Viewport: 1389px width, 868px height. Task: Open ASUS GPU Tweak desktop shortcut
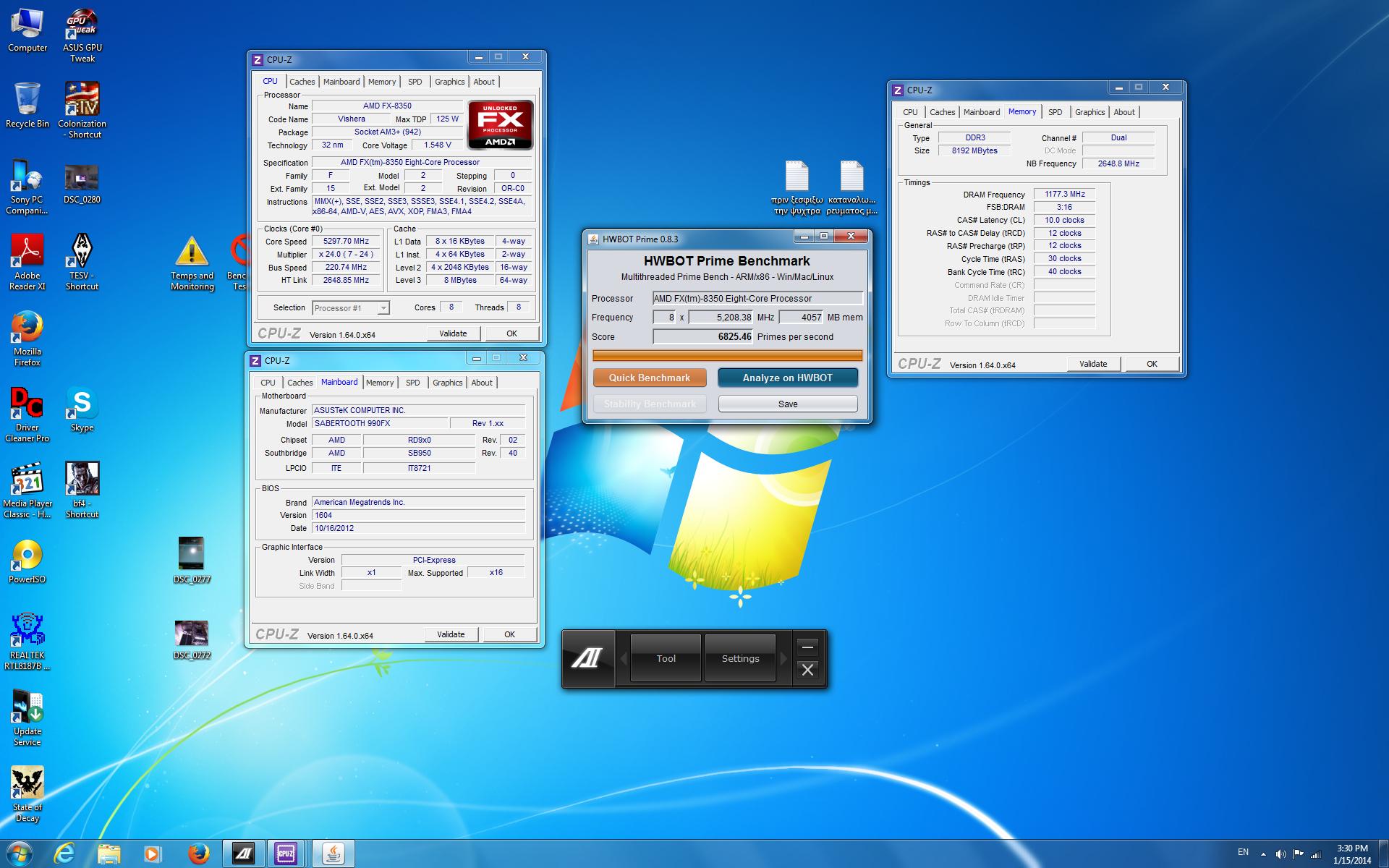(82, 36)
